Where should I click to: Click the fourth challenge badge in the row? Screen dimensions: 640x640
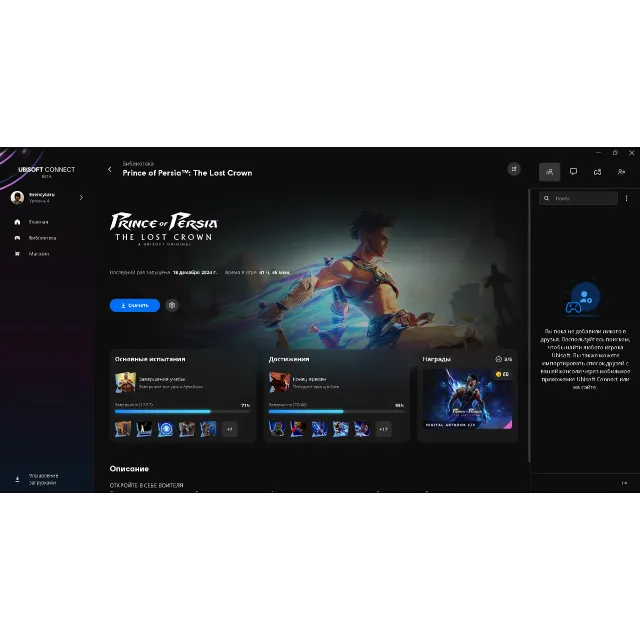tap(187, 429)
